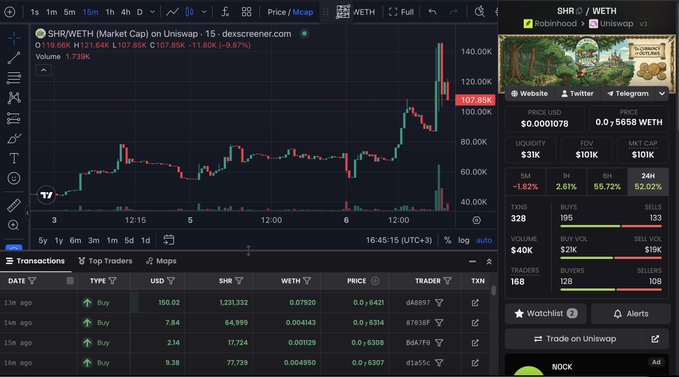Filter the TRADER column header
Image resolution: width=679 pixels, height=377 pixels.
point(448,281)
